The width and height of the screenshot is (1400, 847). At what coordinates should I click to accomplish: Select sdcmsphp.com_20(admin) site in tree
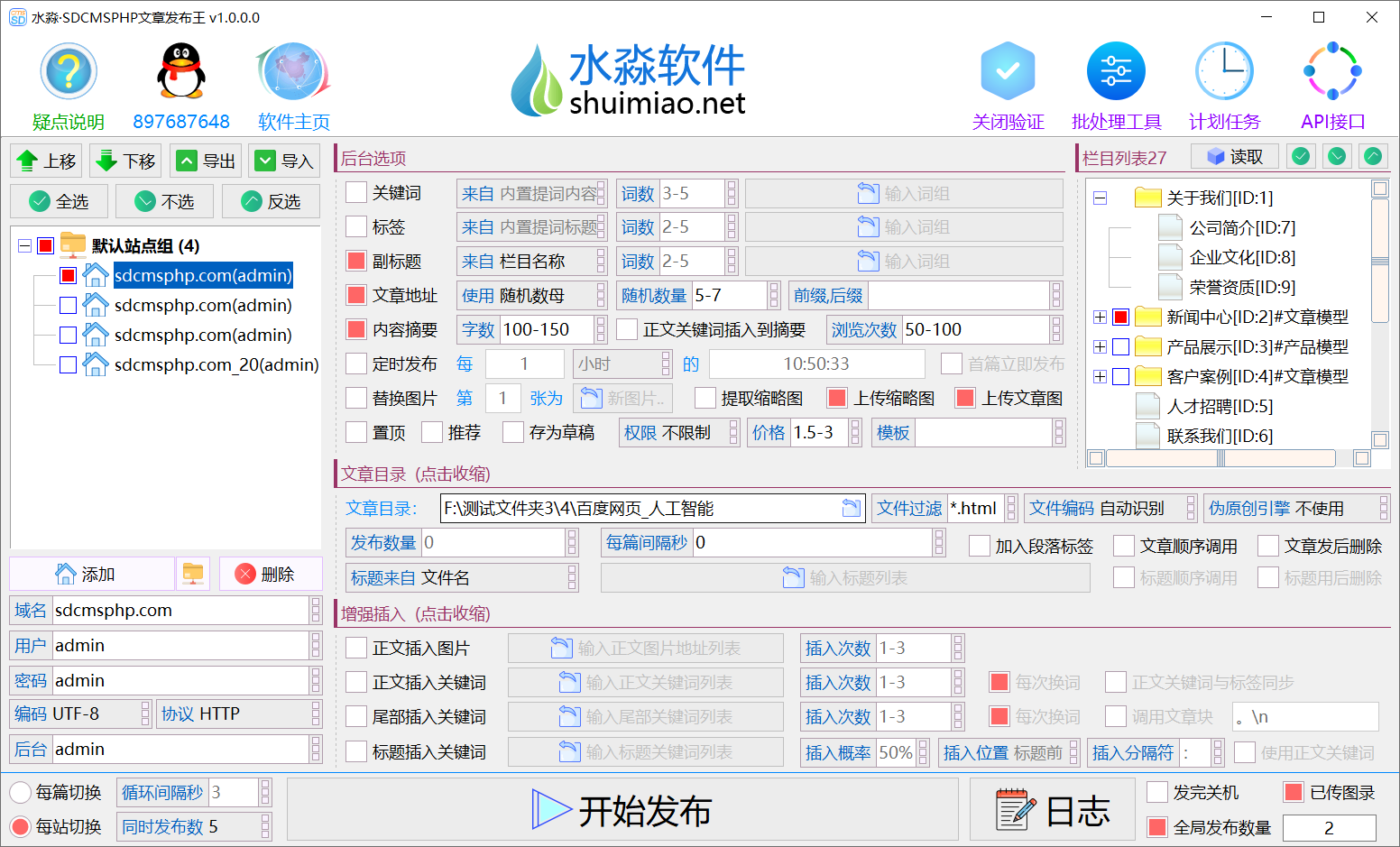click(x=216, y=364)
